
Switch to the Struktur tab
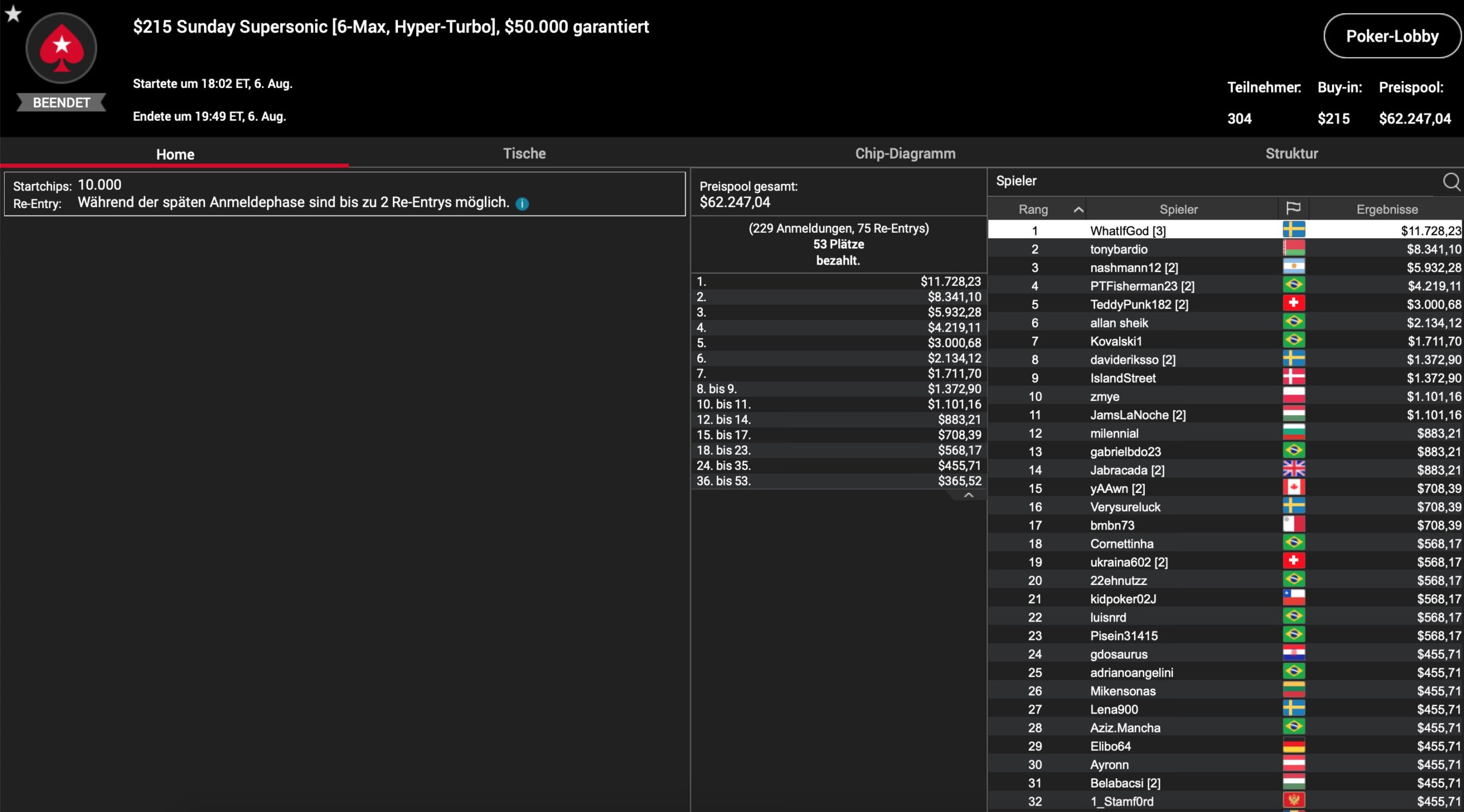click(1291, 153)
